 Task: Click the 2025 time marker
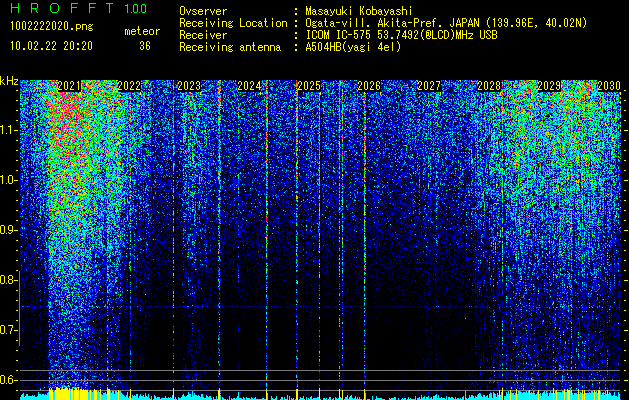click(x=309, y=86)
